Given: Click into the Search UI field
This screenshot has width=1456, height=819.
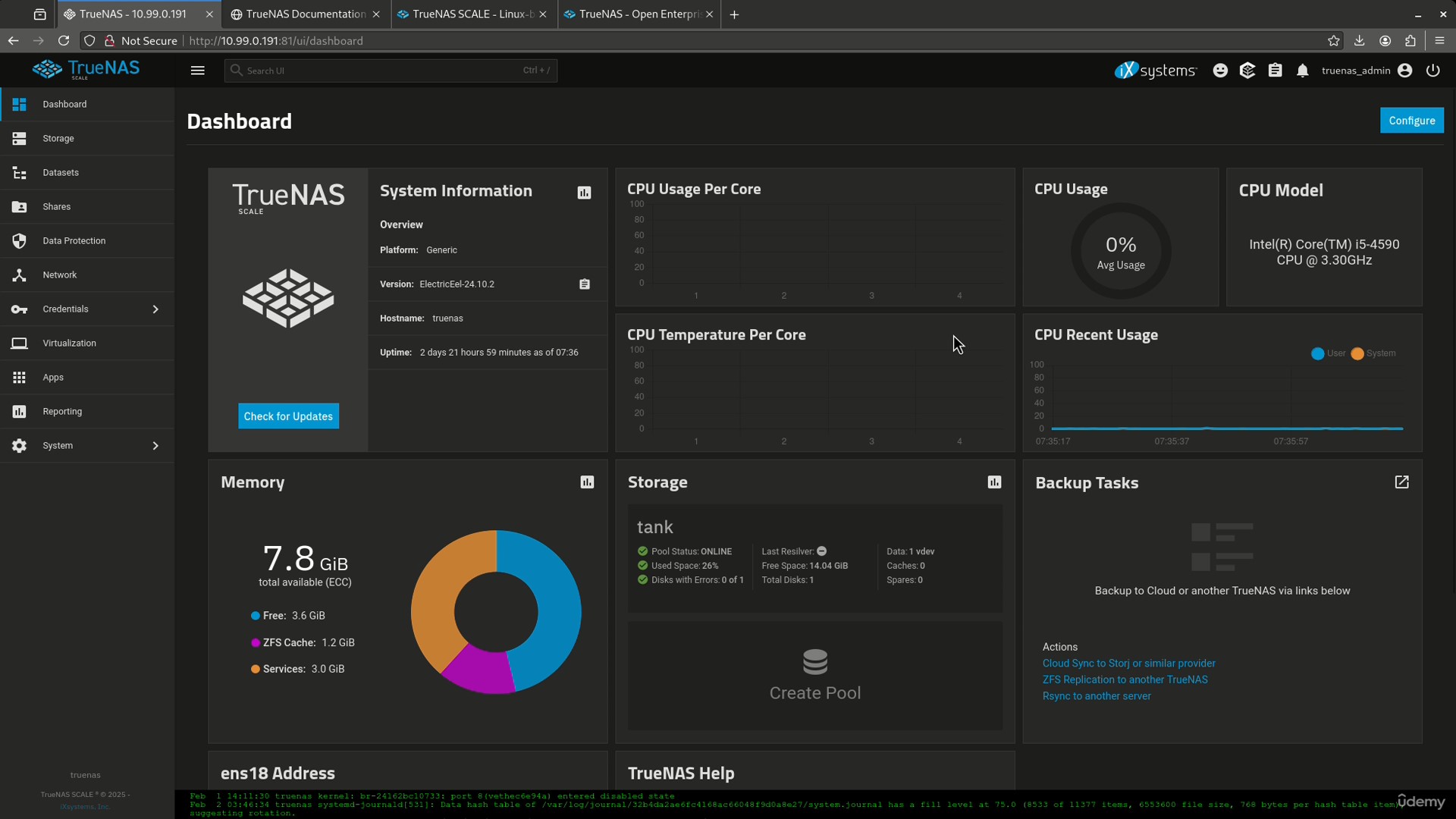Looking at the screenshot, I should pyautogui.click(x=391, y=71).
